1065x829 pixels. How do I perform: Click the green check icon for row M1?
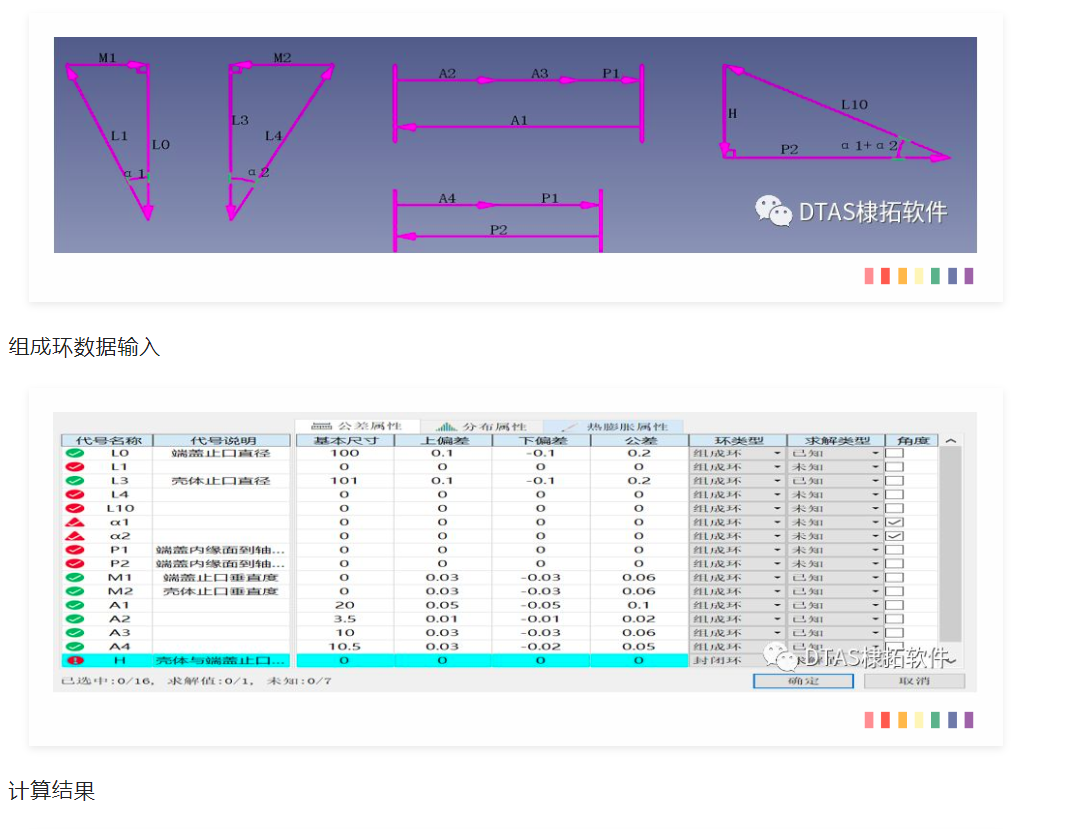coord(74,578)
